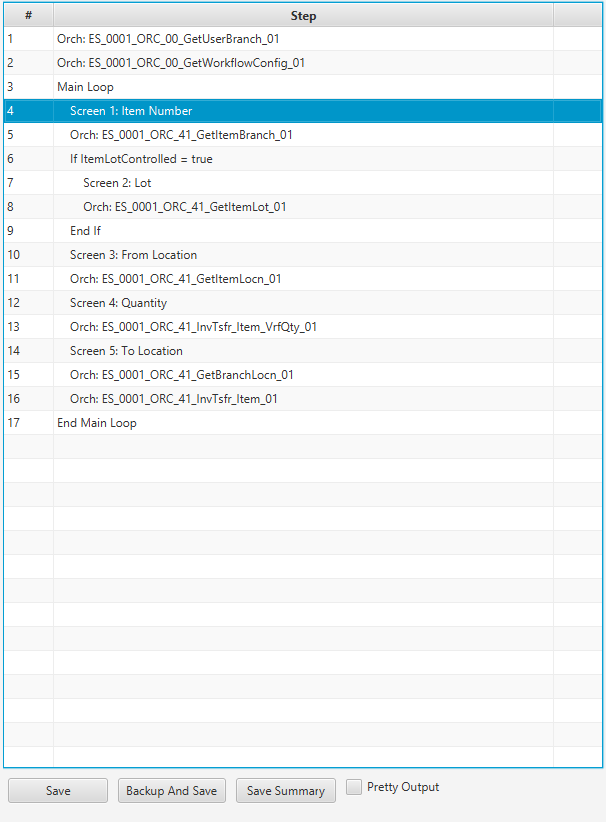Select the End If step row

point(303,231)
